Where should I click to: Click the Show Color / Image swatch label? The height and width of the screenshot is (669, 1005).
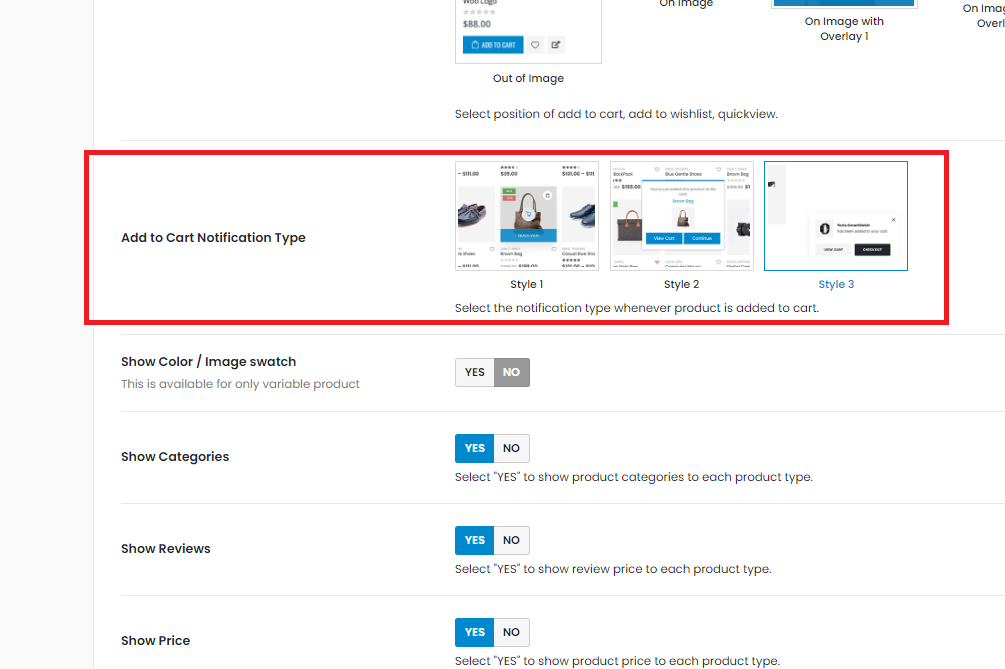[x=208, y=362]
